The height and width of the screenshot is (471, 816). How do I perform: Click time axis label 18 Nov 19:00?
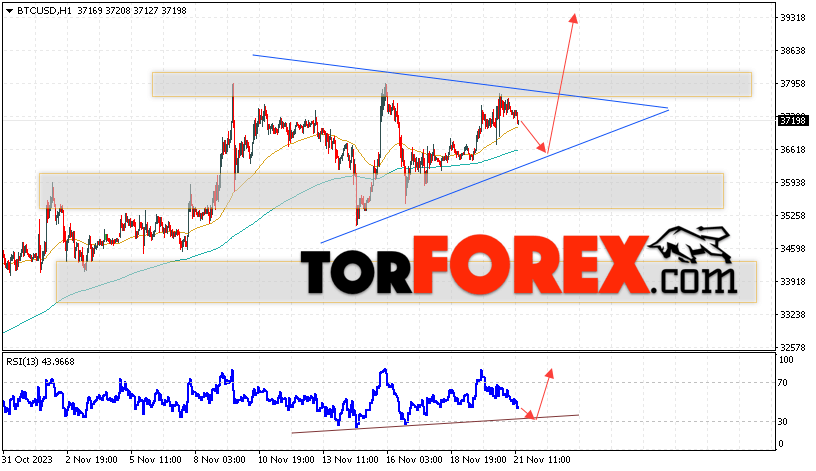pyautogui.click(x=478, y=460)
